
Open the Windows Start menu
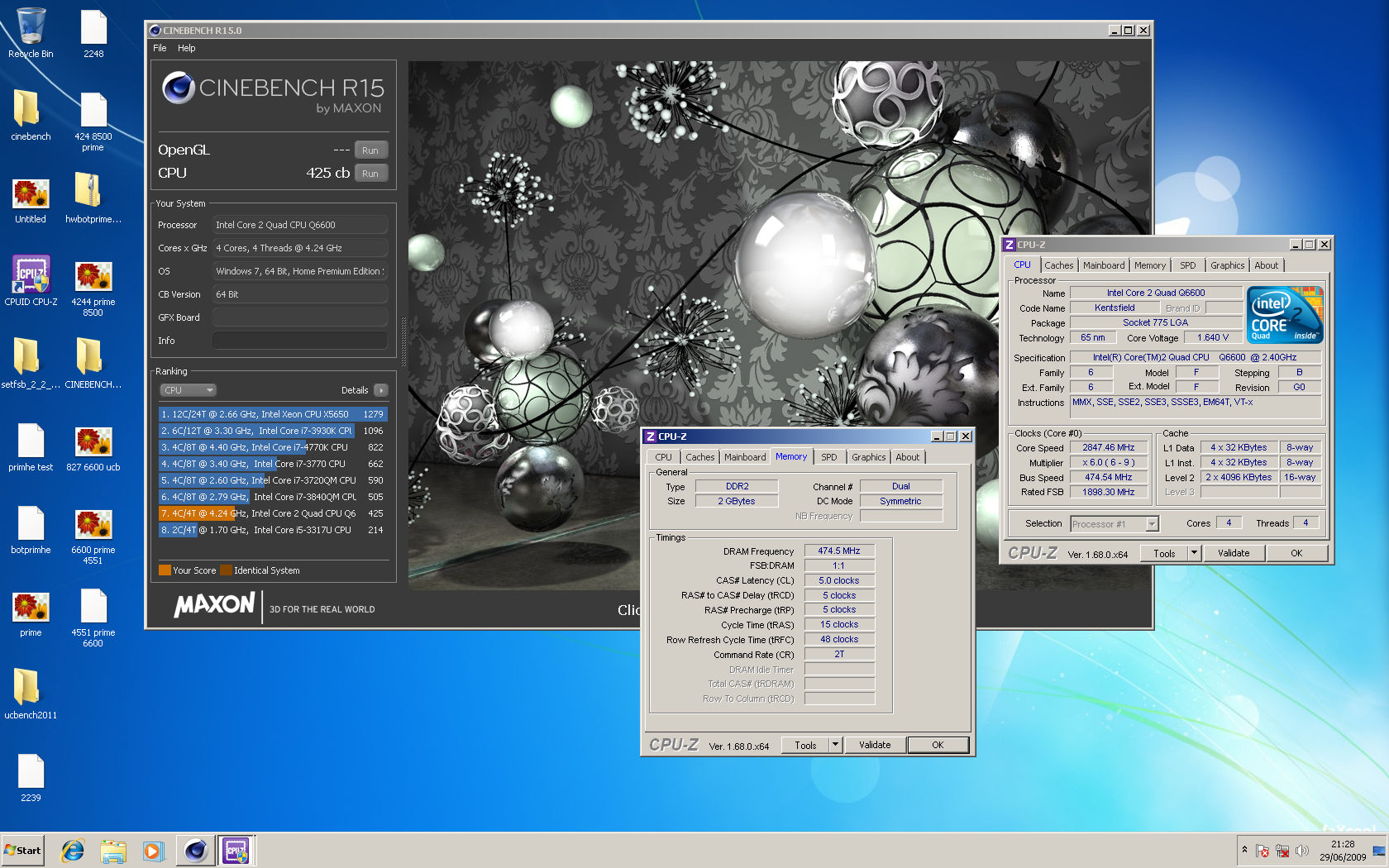click(x=22, y=851)
